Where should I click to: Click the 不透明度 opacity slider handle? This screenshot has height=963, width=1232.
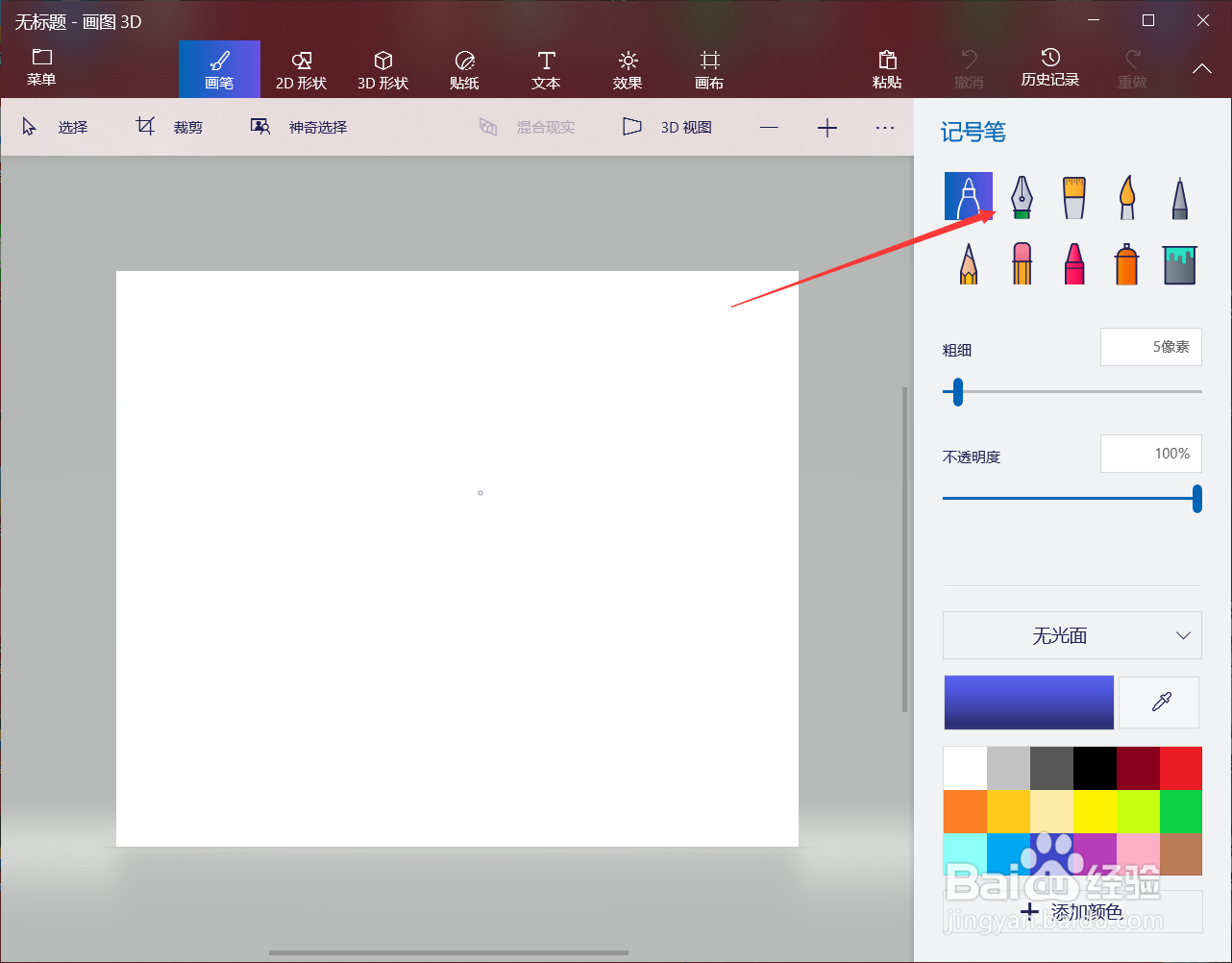point(1197,498)
